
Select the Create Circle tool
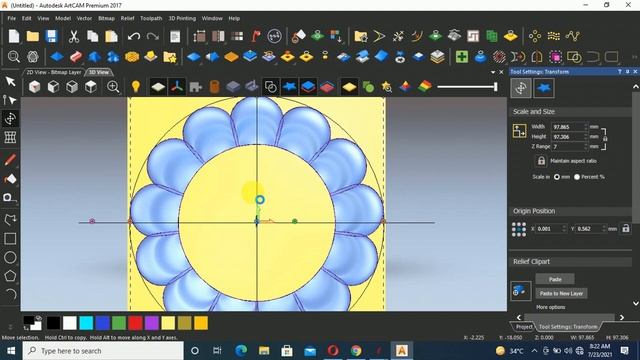[10, 257]
